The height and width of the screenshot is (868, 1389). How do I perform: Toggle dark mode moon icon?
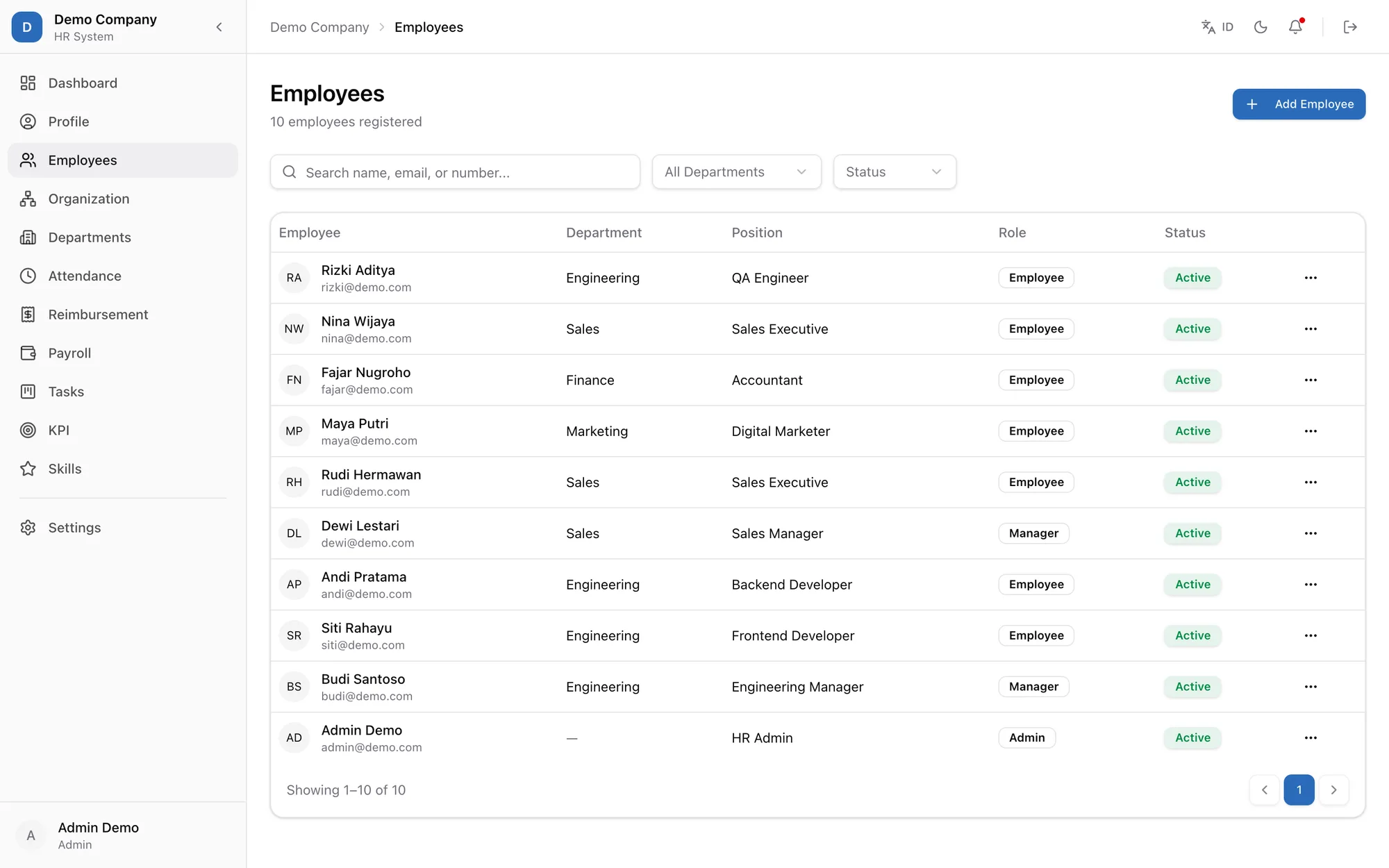pos(1261,27)
